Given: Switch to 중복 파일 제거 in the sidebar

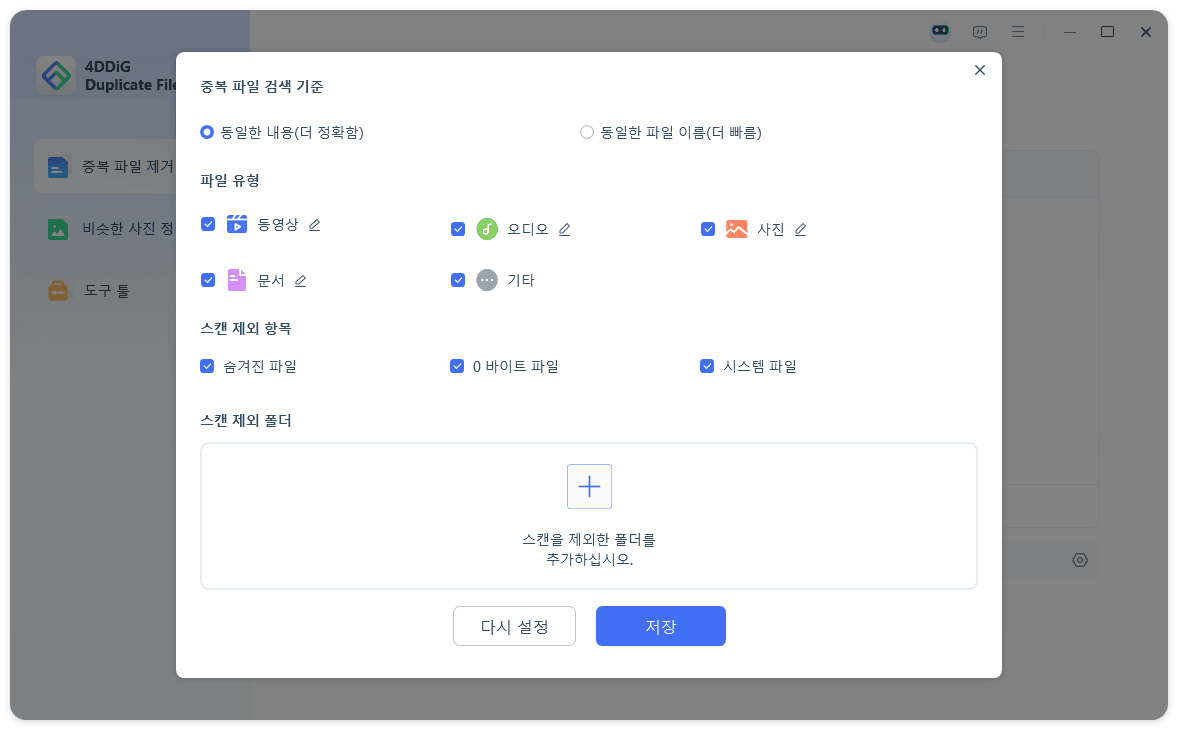Looking at the screenshot, I should [x=59, y=166].
